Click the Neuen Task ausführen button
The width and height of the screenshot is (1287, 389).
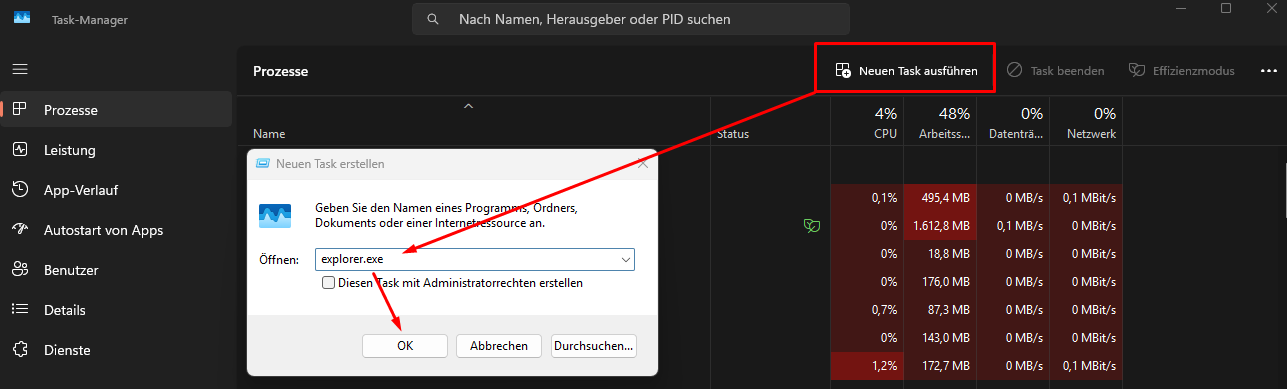906,71
